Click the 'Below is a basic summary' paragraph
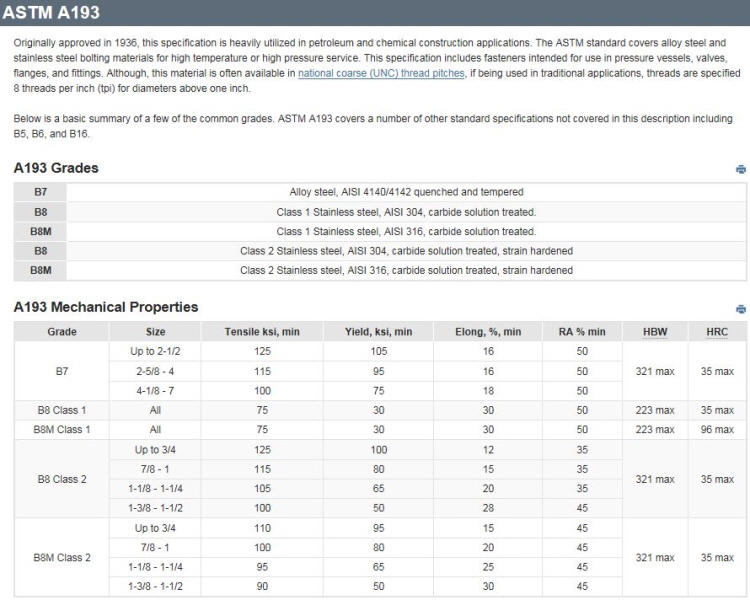750x600 pixels. click(373, 126)
